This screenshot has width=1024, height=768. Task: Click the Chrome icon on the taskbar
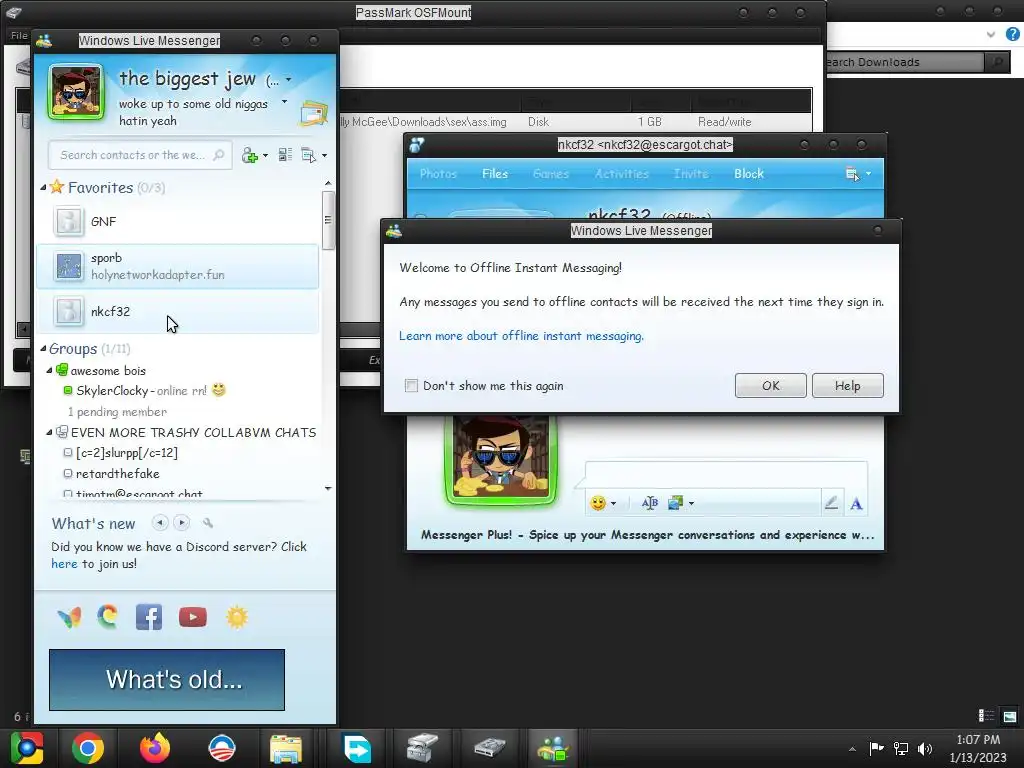(x=88, y=748)
